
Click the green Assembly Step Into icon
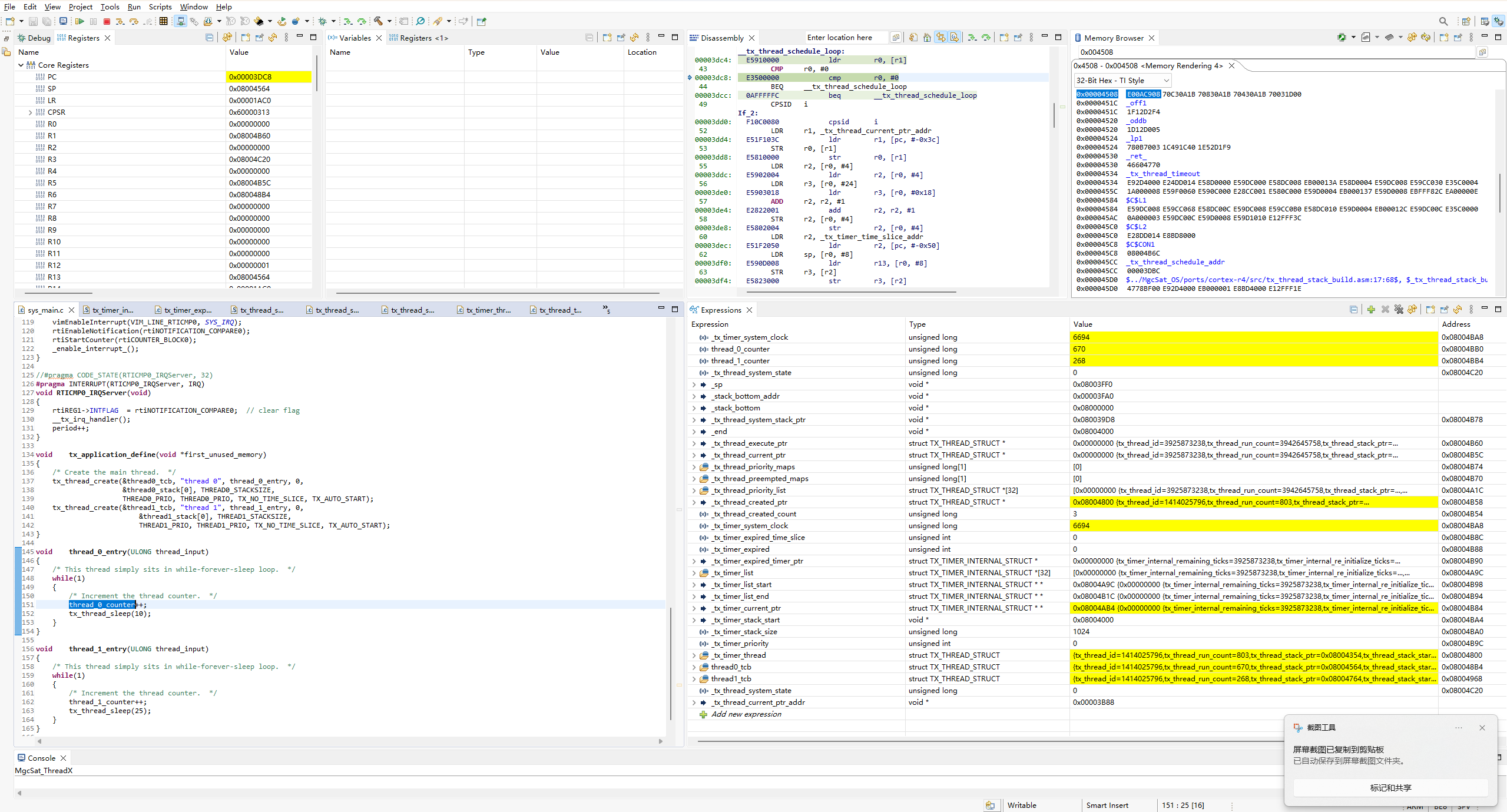[348, 21]
